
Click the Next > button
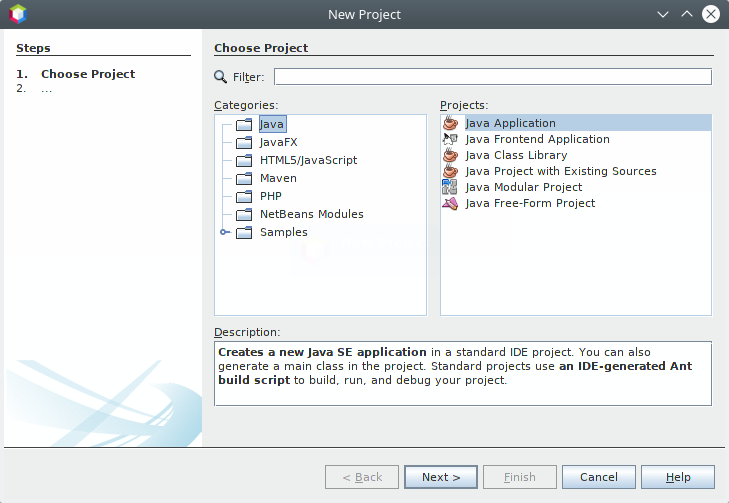coord(441,477)
